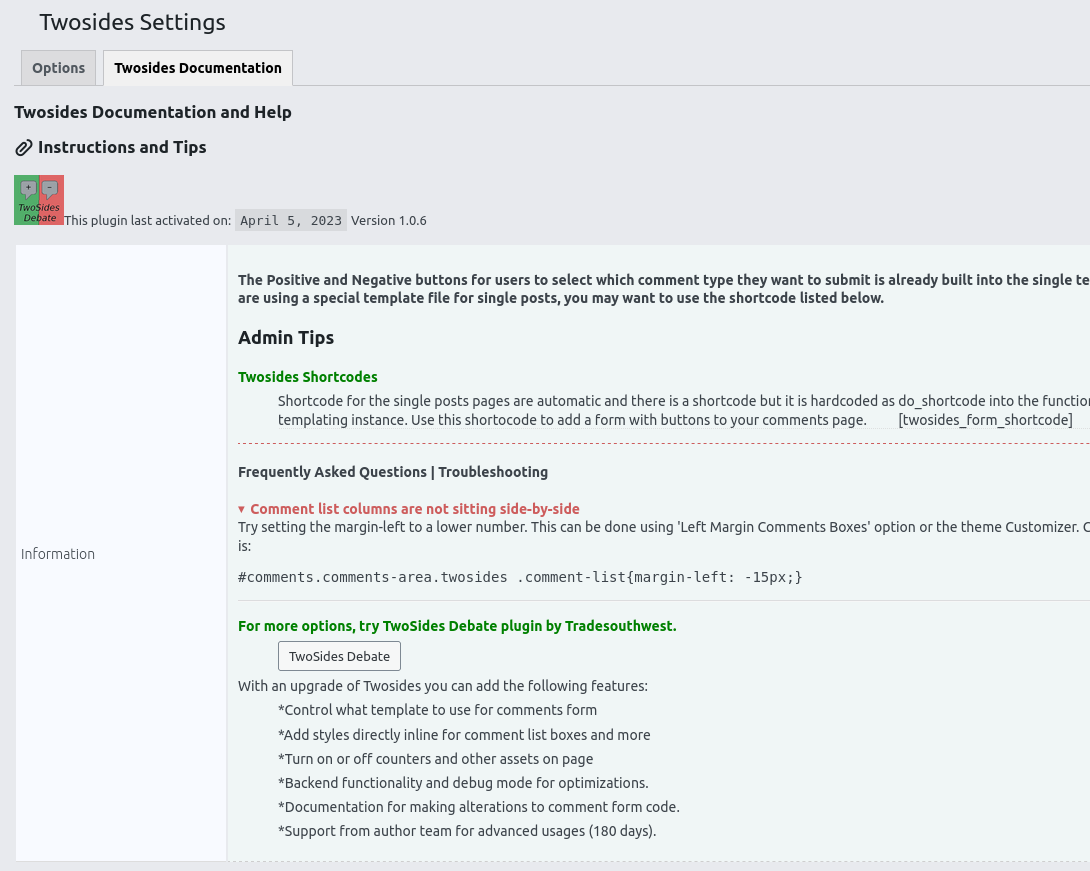Screen dimensions: 1090x871
Task: Click 'Add styles directly inline' feature line
Action: (464, 735)
